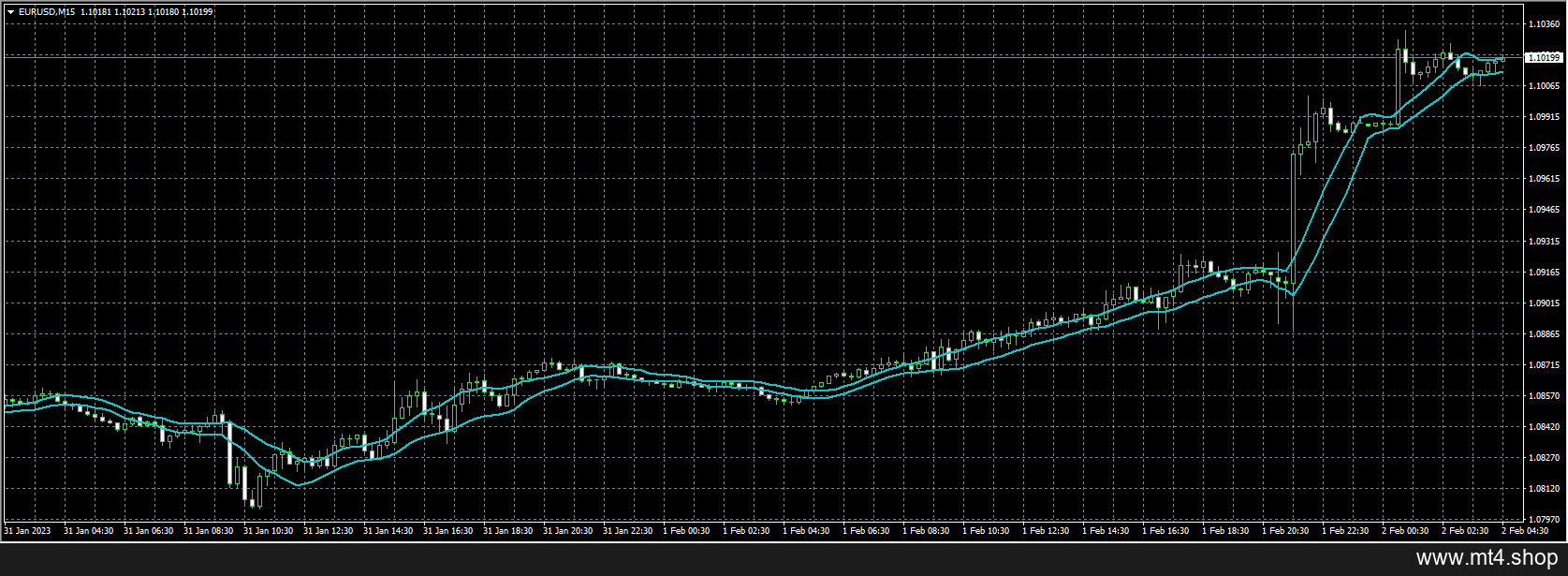Click time label 31 Jan 08:30

[x=208, y=531]
